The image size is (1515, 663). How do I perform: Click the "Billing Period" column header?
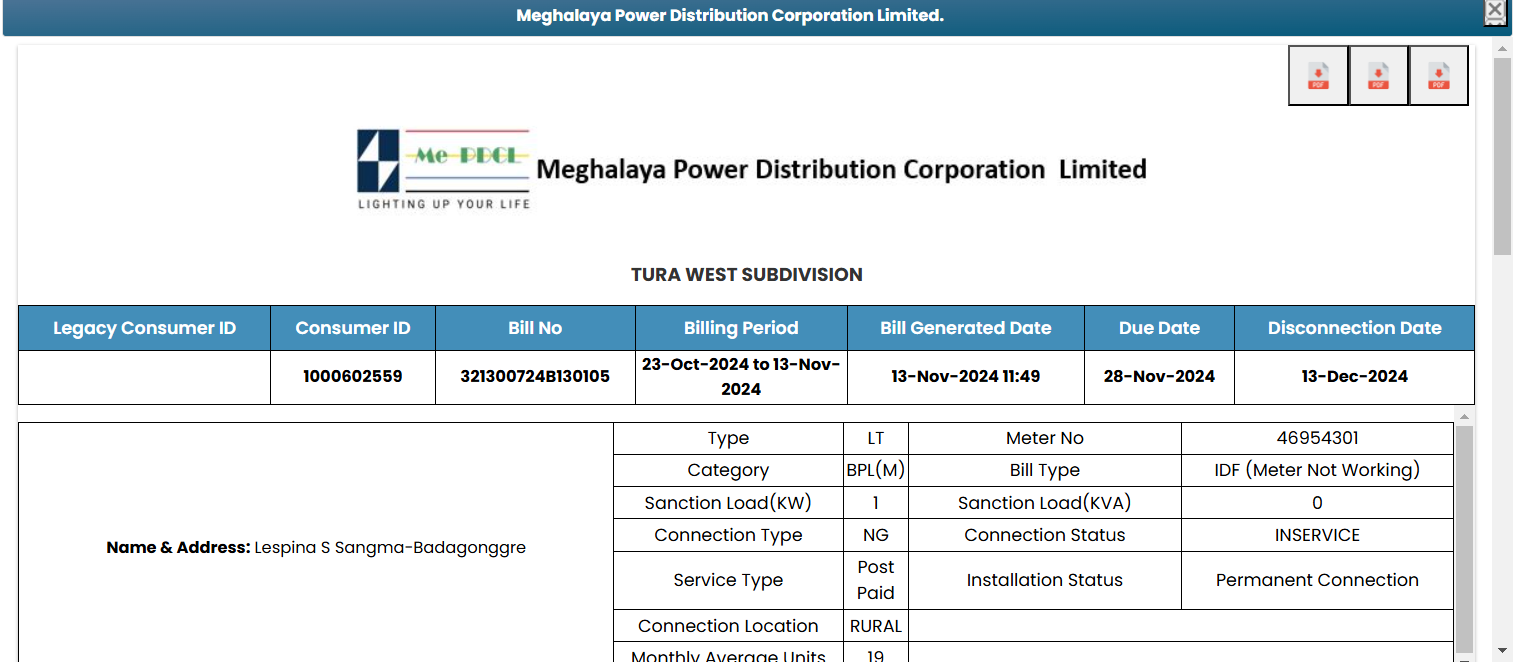coord(741,328)
